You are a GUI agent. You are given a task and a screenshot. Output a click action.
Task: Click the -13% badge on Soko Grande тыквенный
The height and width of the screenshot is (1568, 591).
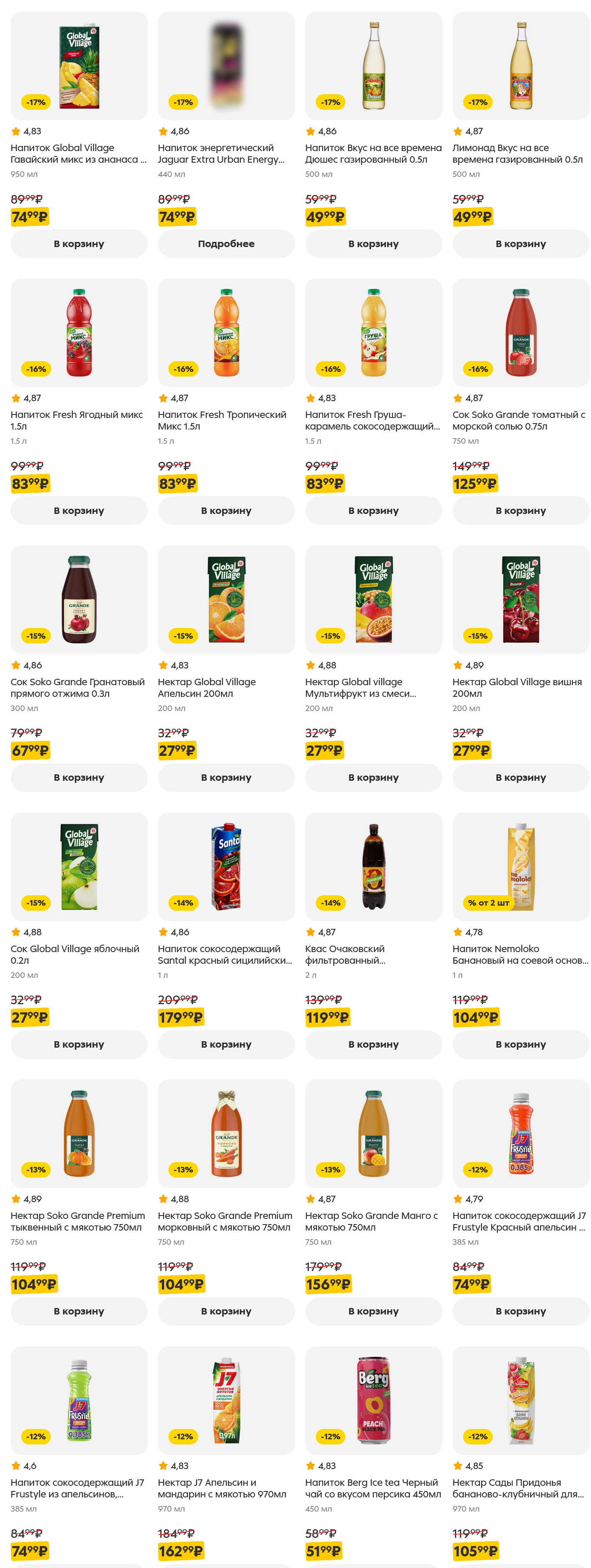point(36,1169)
